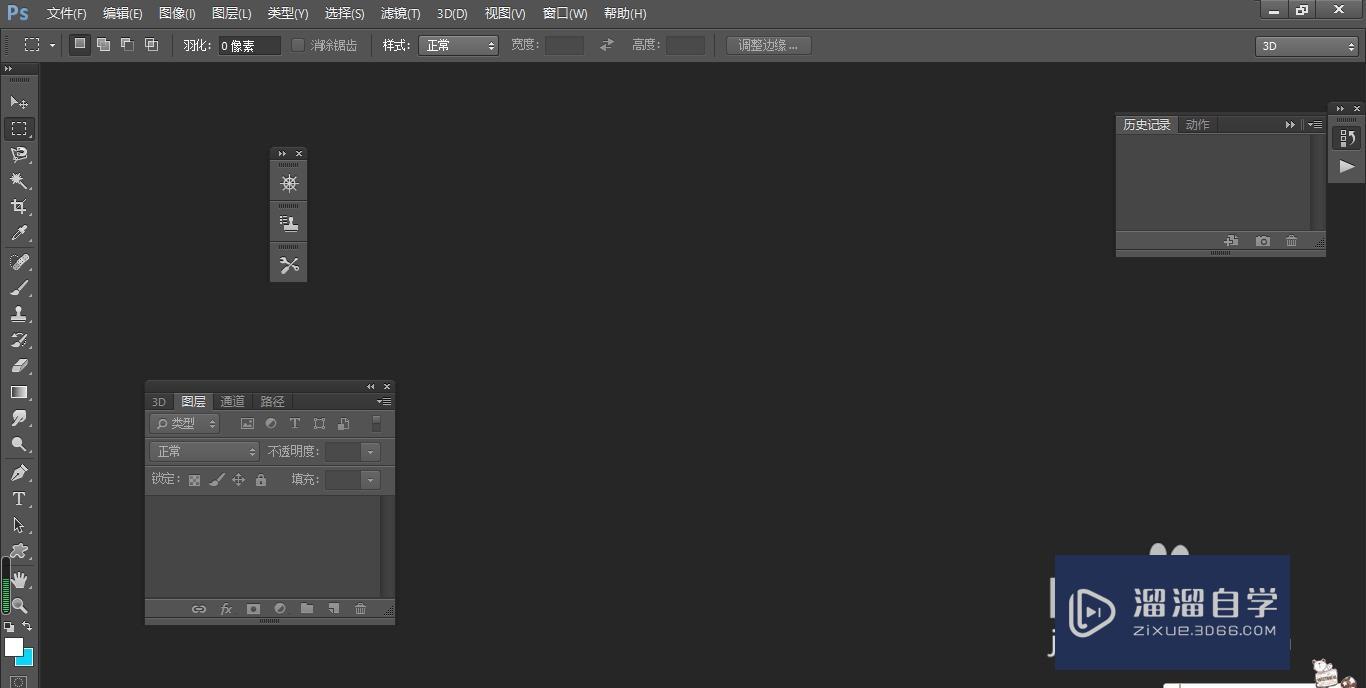Image resolution: width=1366 pixels, height=688 pixels.
Task: Open the layer filter type (类型) dropdown
Action: click(x=185, y=424)
